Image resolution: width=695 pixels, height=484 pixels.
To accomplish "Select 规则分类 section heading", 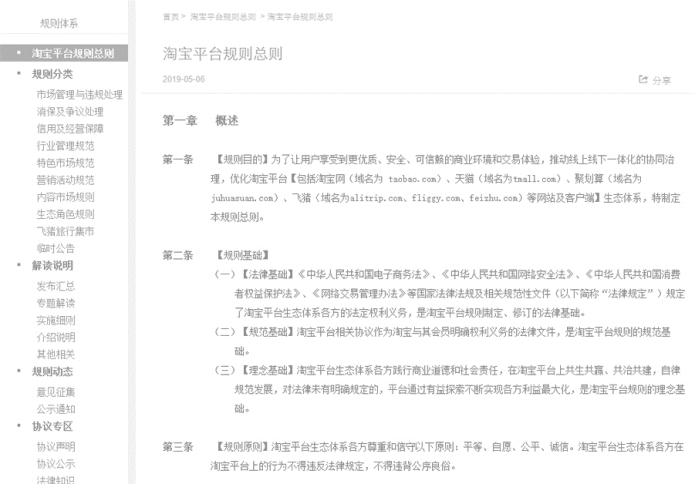I will pos(52,74).
